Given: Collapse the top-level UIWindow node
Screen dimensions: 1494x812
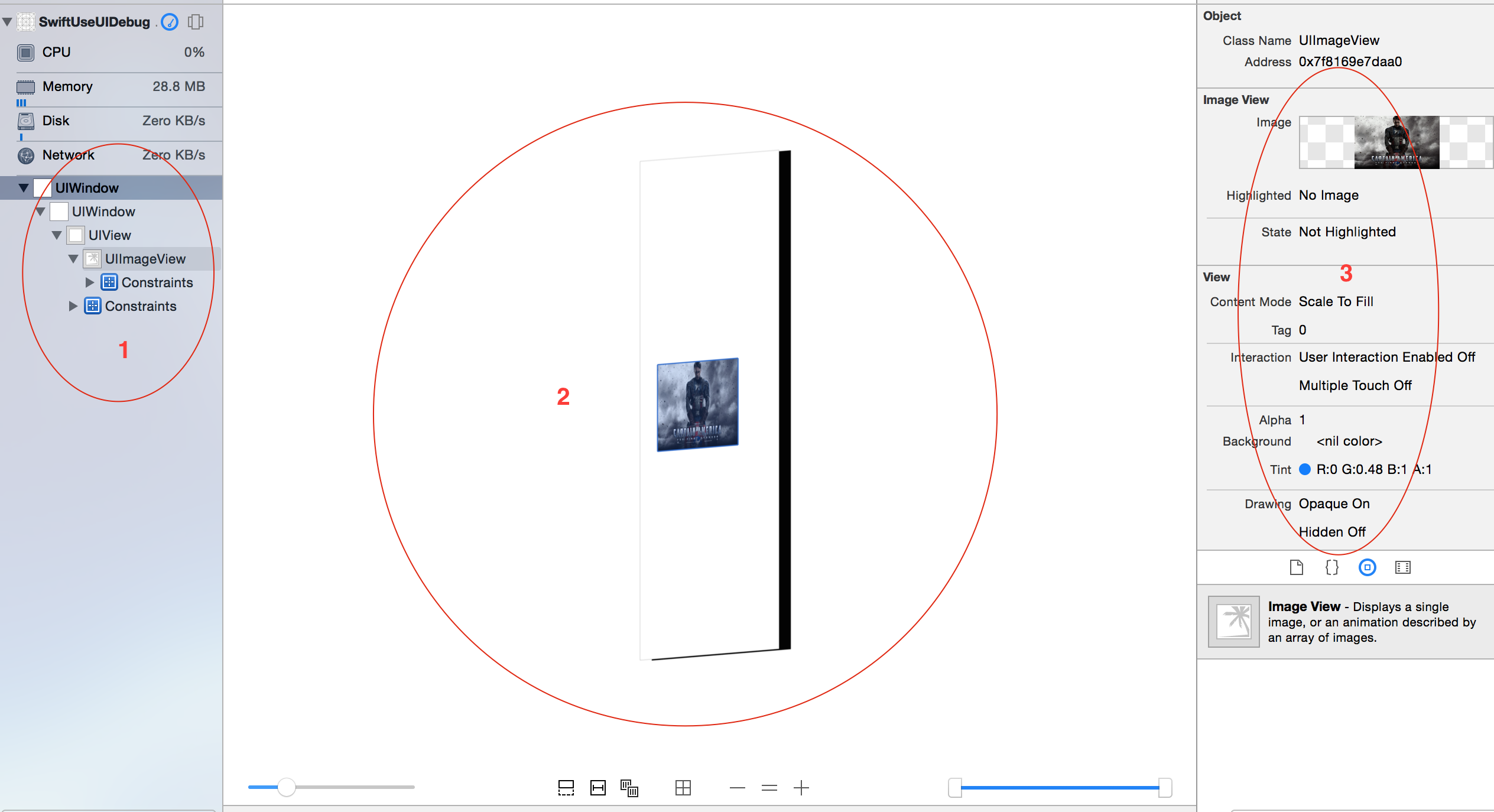Looking at the screenshot, I should 24,188.
